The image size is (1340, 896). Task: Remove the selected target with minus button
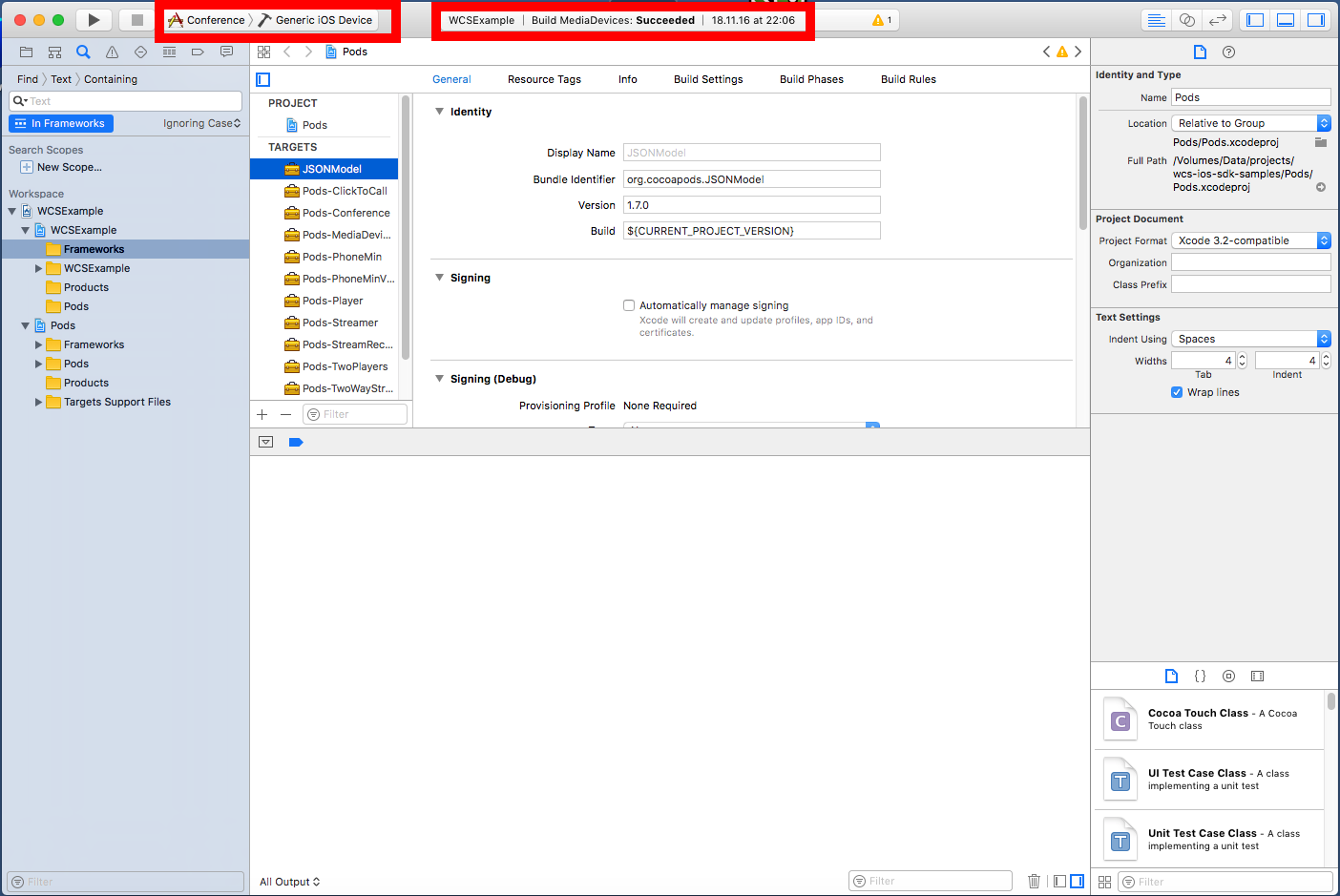[x=285, y=414]
